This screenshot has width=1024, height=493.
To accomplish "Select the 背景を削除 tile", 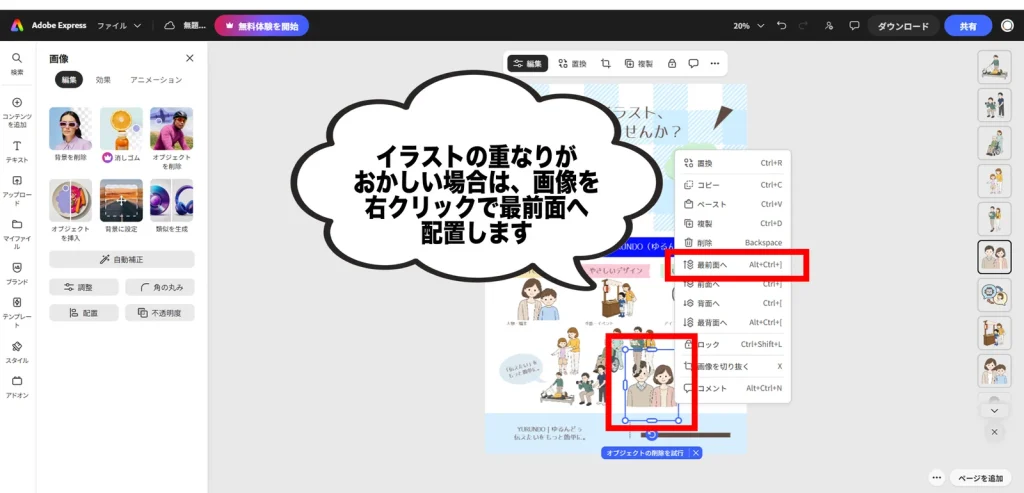I will [x=71, y=129].
